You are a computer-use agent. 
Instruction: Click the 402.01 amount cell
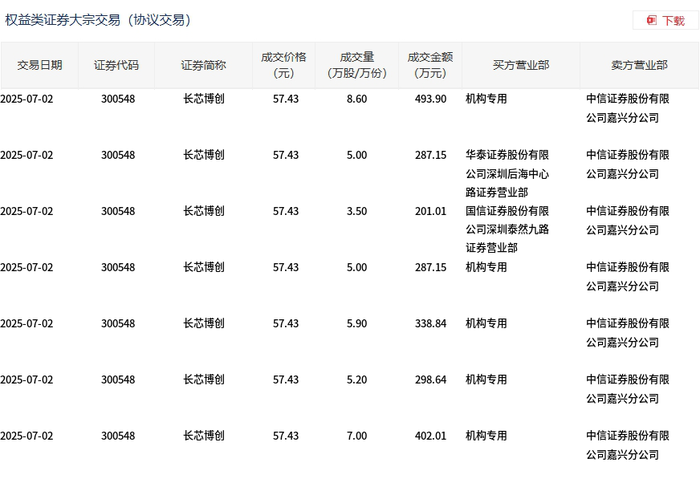[430, 436]
